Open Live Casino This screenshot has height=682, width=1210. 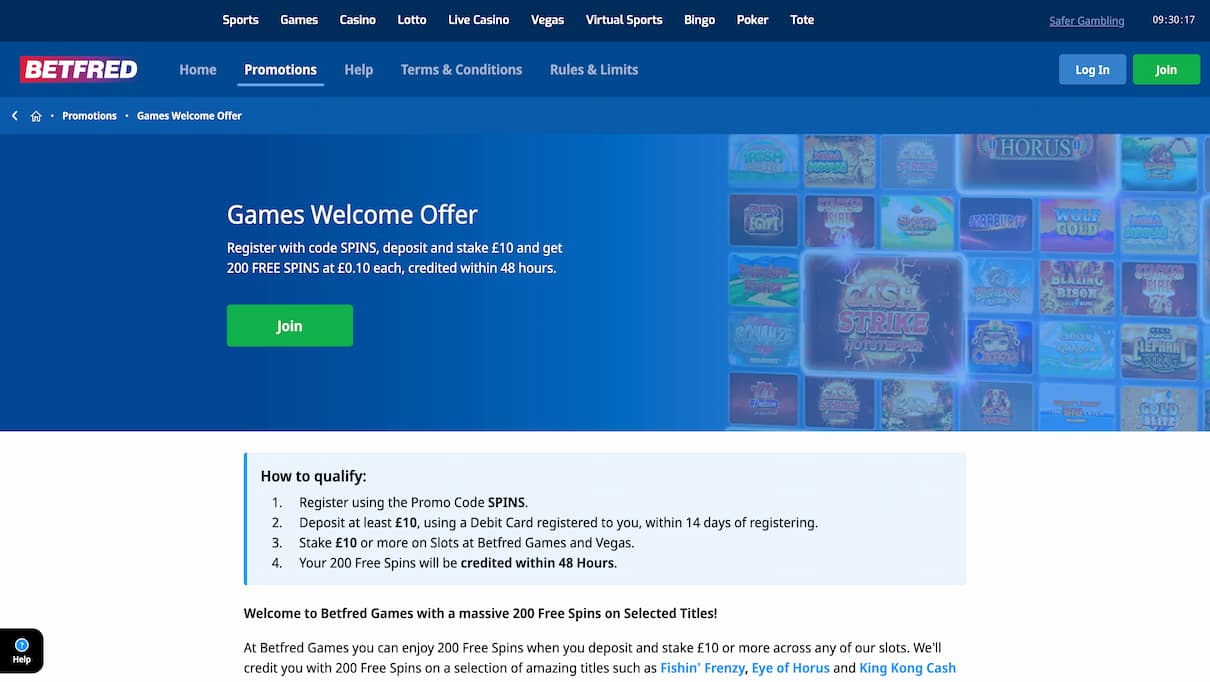coord(479,20)
